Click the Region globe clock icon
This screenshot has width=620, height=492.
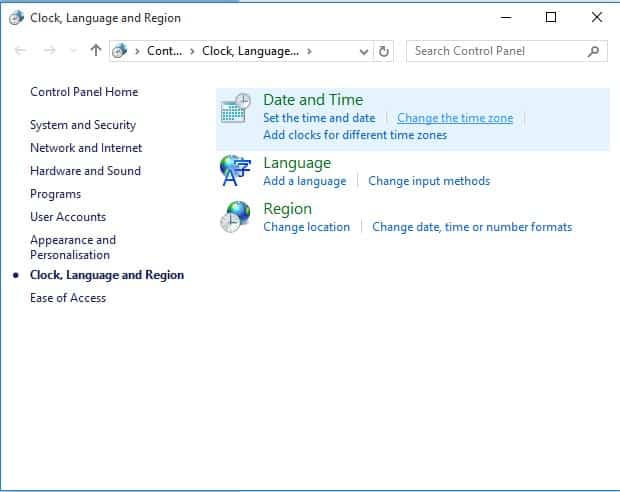(x=235, y=217)
